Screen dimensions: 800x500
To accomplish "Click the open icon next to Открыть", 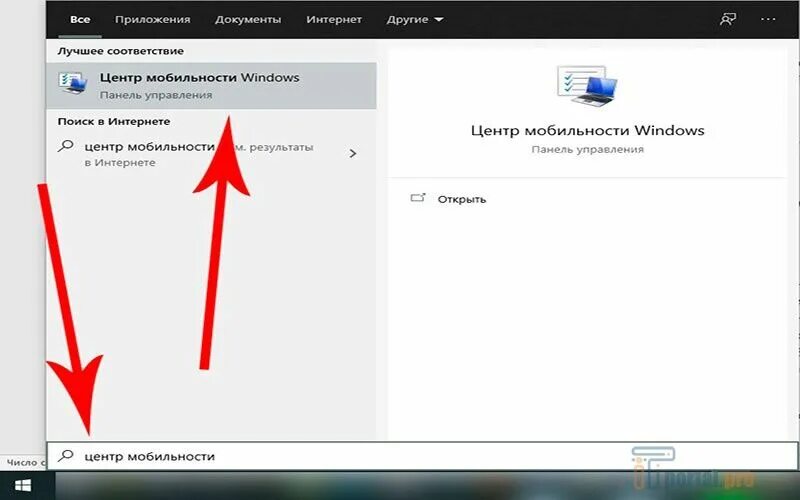I will point(418,198).
